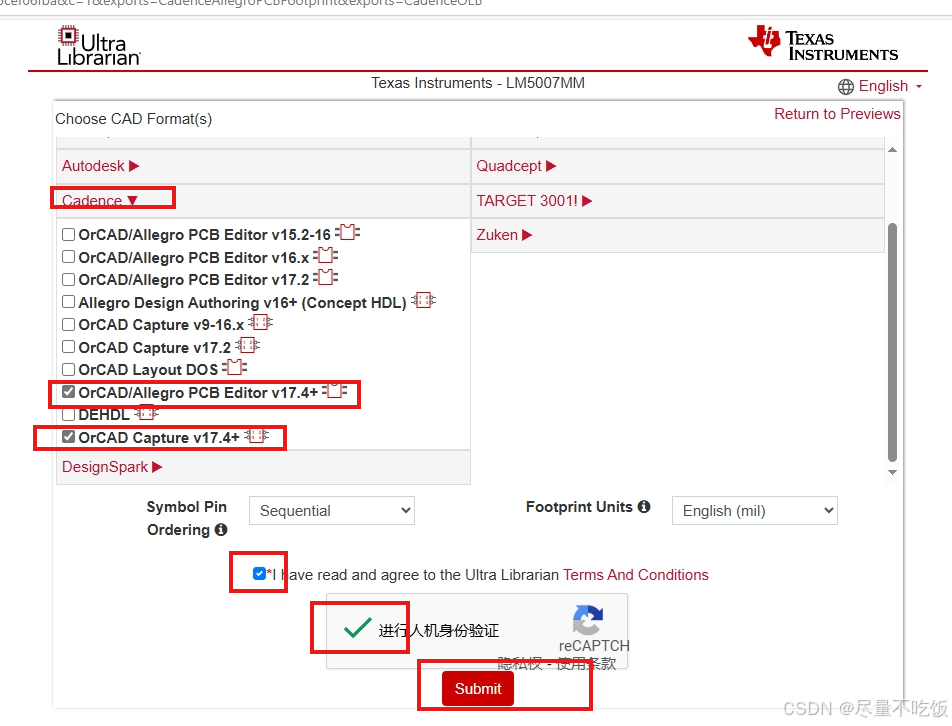Click Return to Previews link
Viewport: 952px width, 726px height.
point(837,114)
